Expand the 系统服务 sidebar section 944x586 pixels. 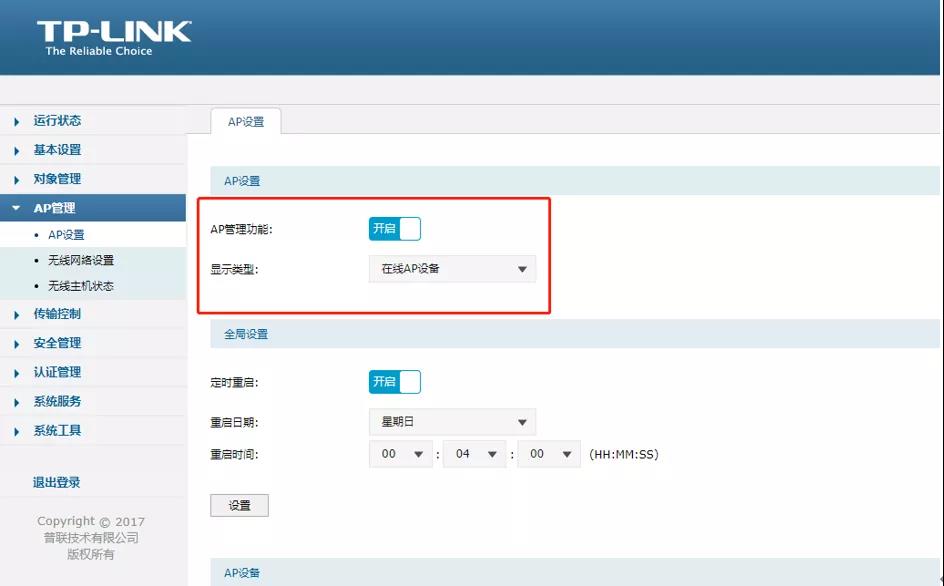point(57,401)
